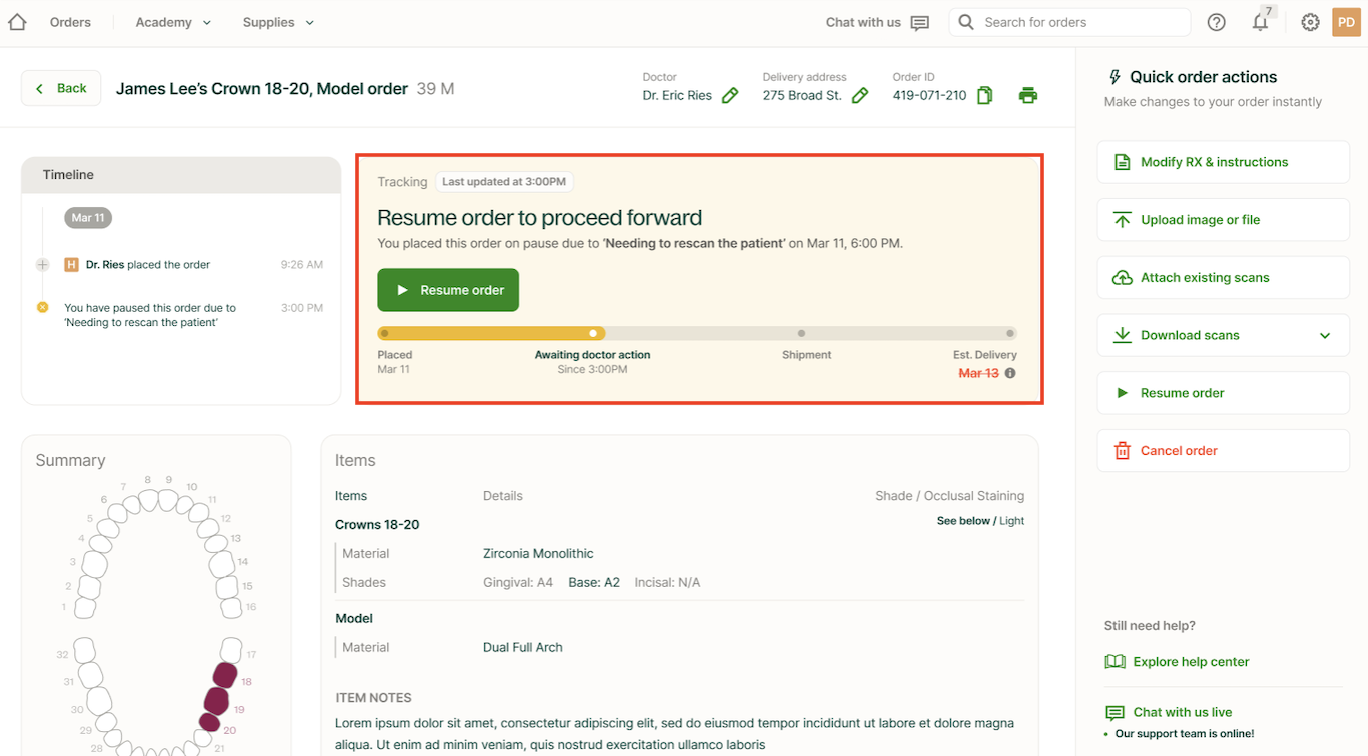Viewport: 1368px width, 756px height.
Task: Edit delivery address with the pencil icon
Action: tap(860, 96)
